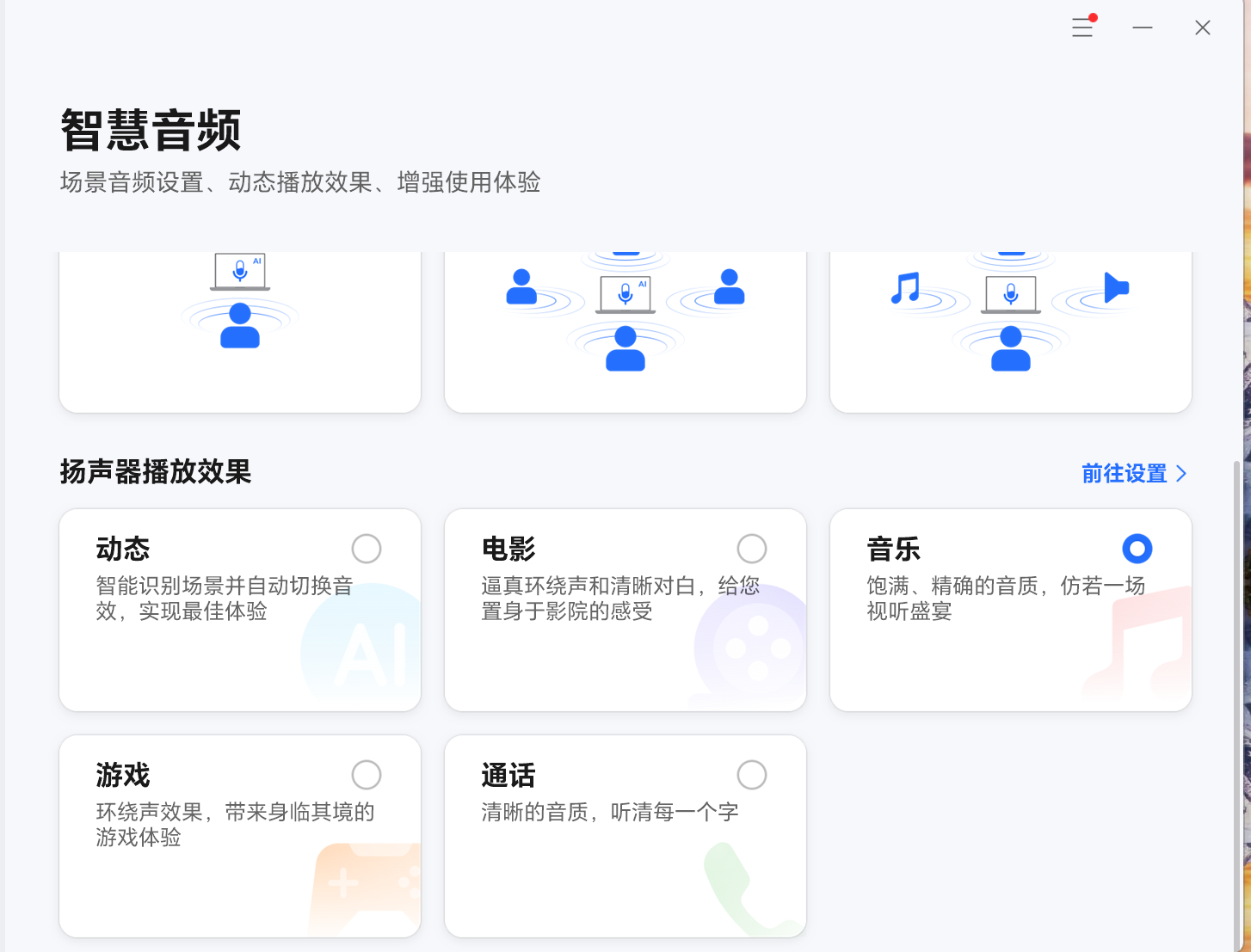Screen dimensions: 1251x952
Task: Click the 游戏 card title
Action: (x=123, y=775)
